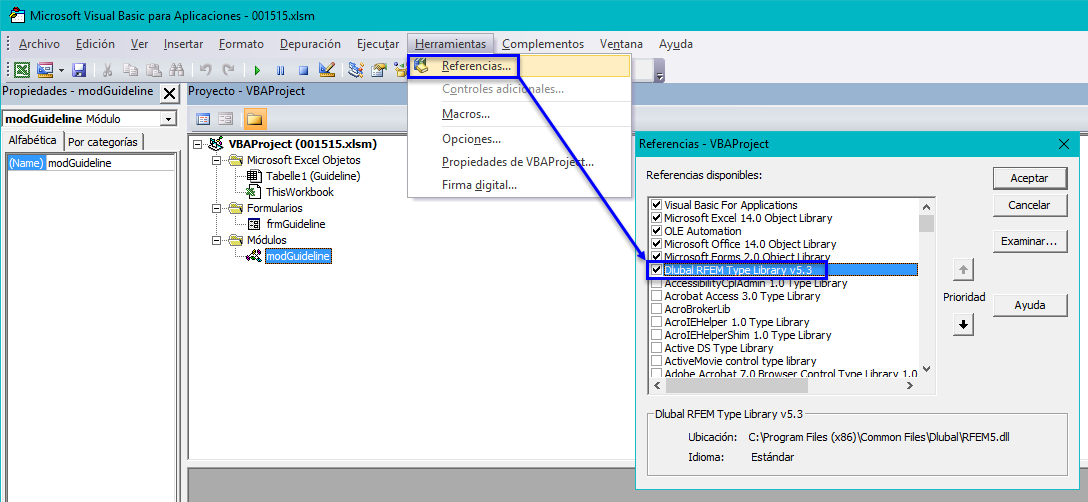Click Cancelar in Referencias dialog
This screenshot has width=1088, height=502.
(x=1029, y=206)
